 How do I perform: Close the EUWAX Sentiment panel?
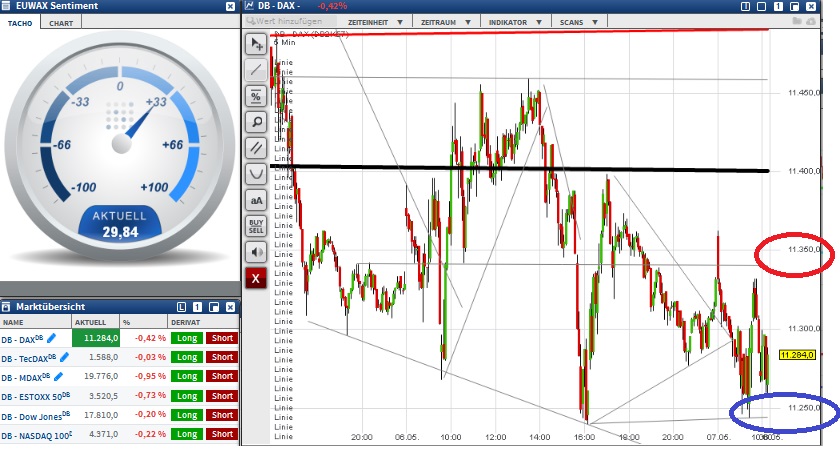(x=230, y=6)
